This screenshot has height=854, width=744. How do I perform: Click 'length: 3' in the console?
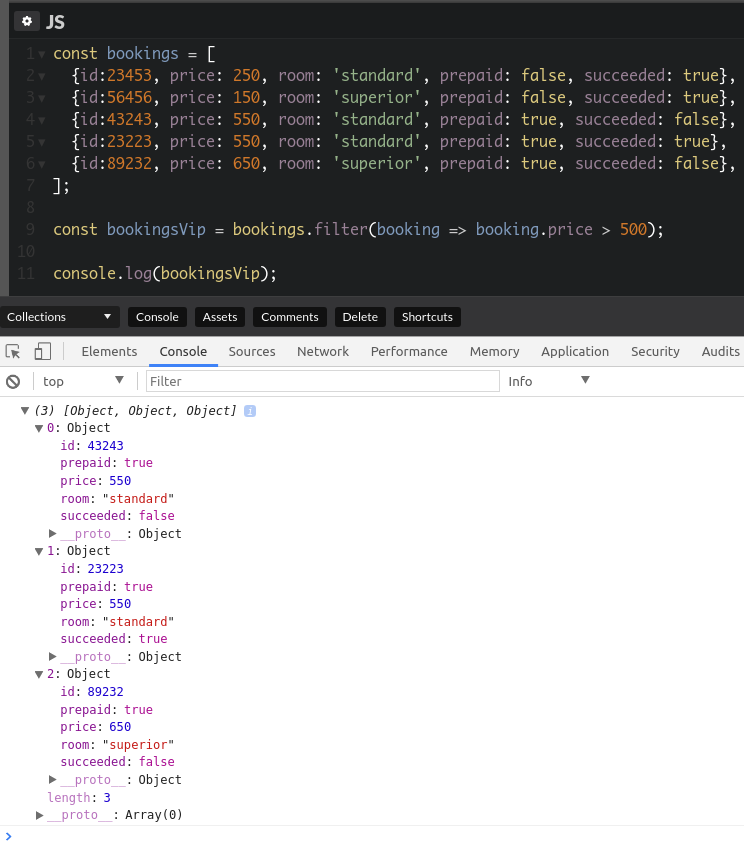tap(79, 797)
